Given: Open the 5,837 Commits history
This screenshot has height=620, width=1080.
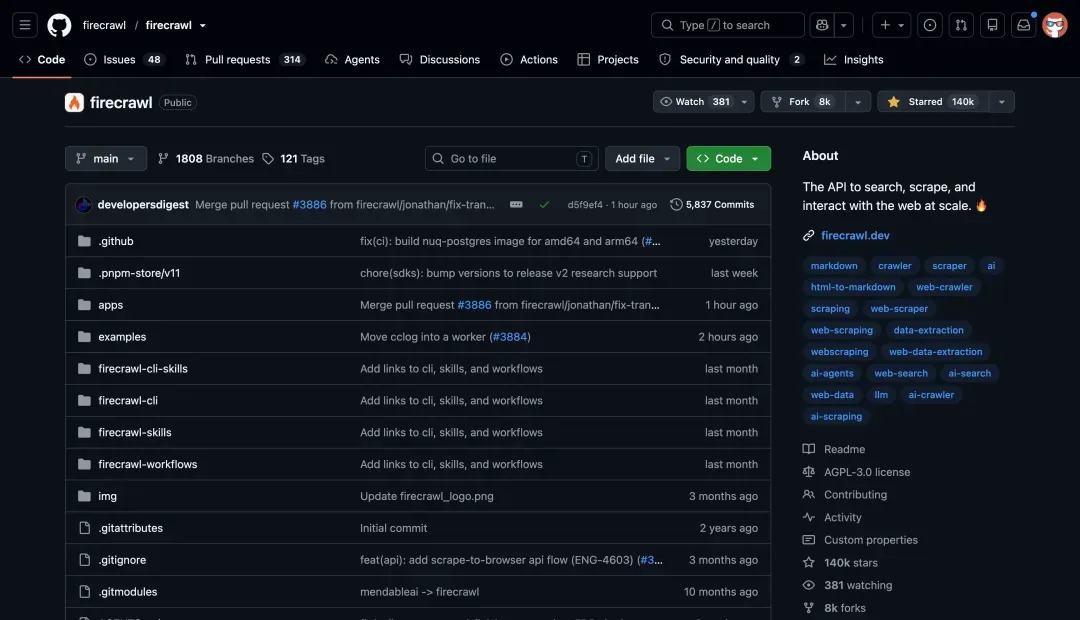Looking at the screenshot, I should [712, 205].
